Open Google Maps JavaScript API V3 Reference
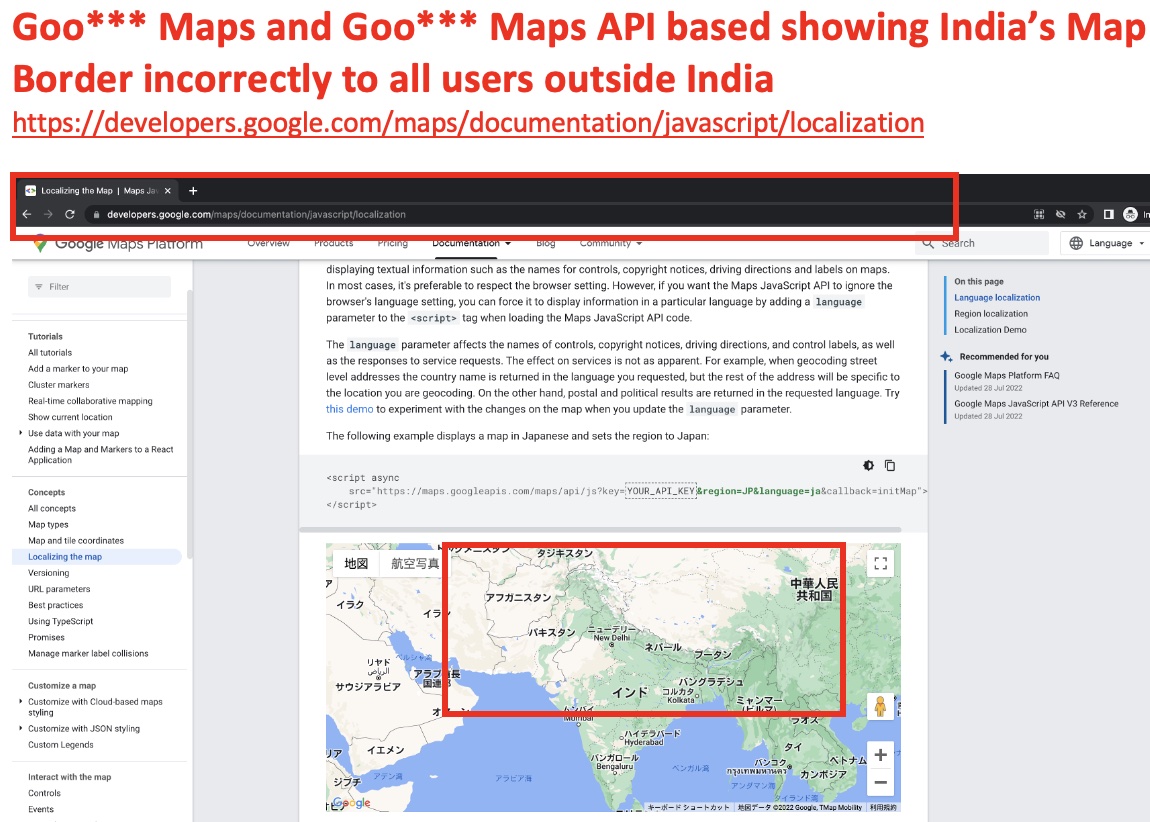The width and height of the screenshot is (1150, 822). [x=1036, y=404]
